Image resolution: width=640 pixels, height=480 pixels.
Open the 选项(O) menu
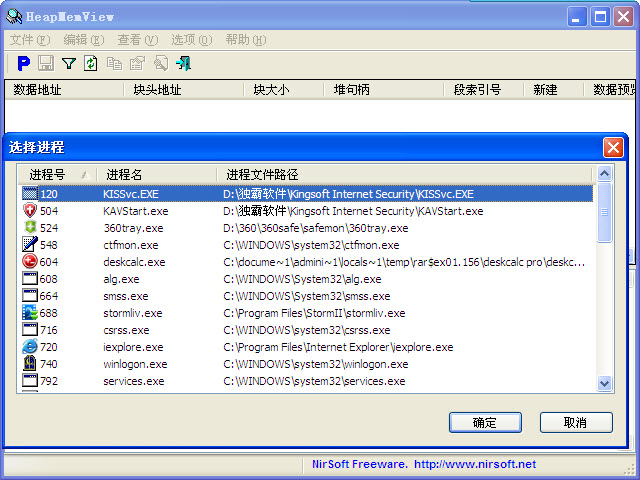(191, 40)
